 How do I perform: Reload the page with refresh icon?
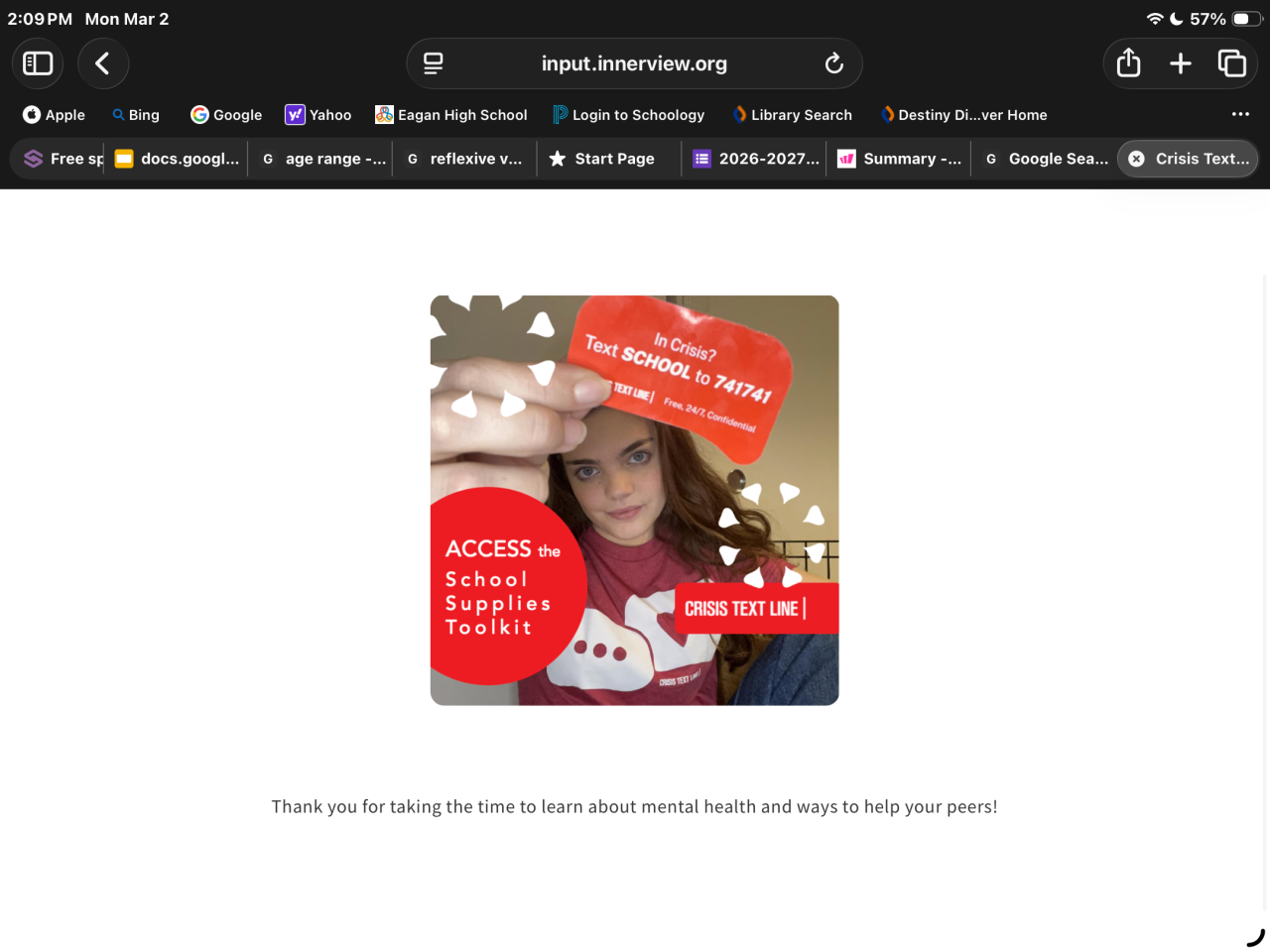click(834, 63)
